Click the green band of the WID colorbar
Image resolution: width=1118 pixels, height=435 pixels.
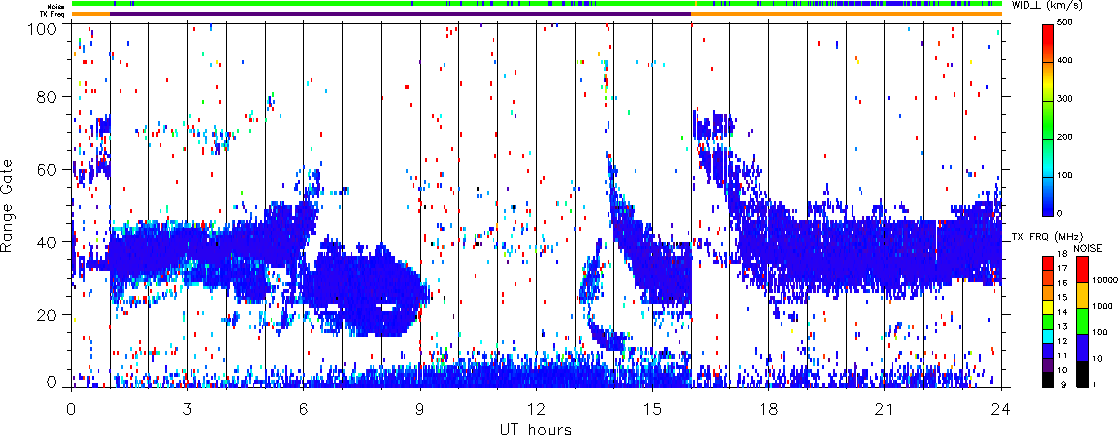[1047, 120]
